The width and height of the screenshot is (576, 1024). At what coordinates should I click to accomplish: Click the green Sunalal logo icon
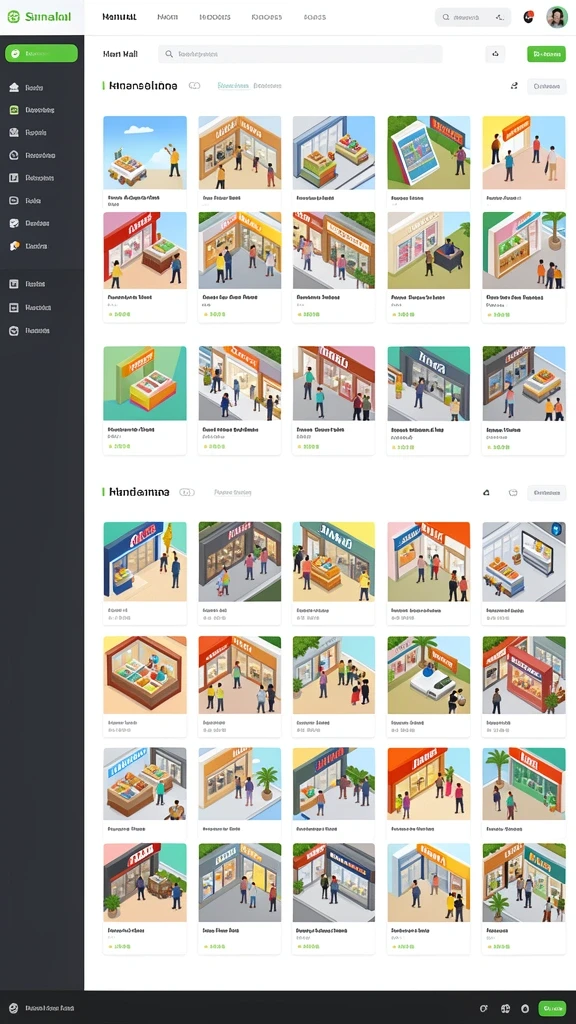(13, 17)
